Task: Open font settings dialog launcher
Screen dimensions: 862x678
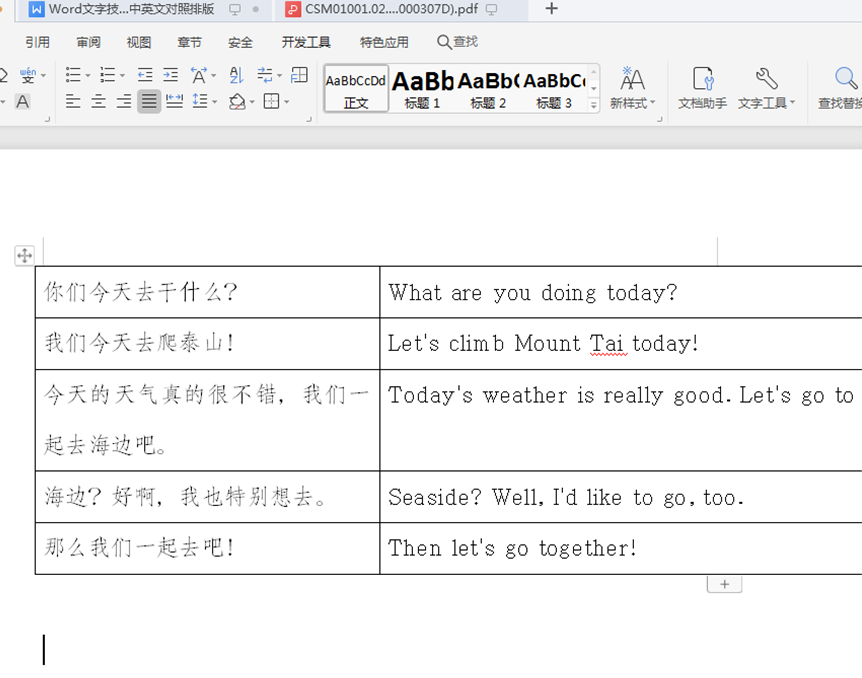Action: click(47, 119)
